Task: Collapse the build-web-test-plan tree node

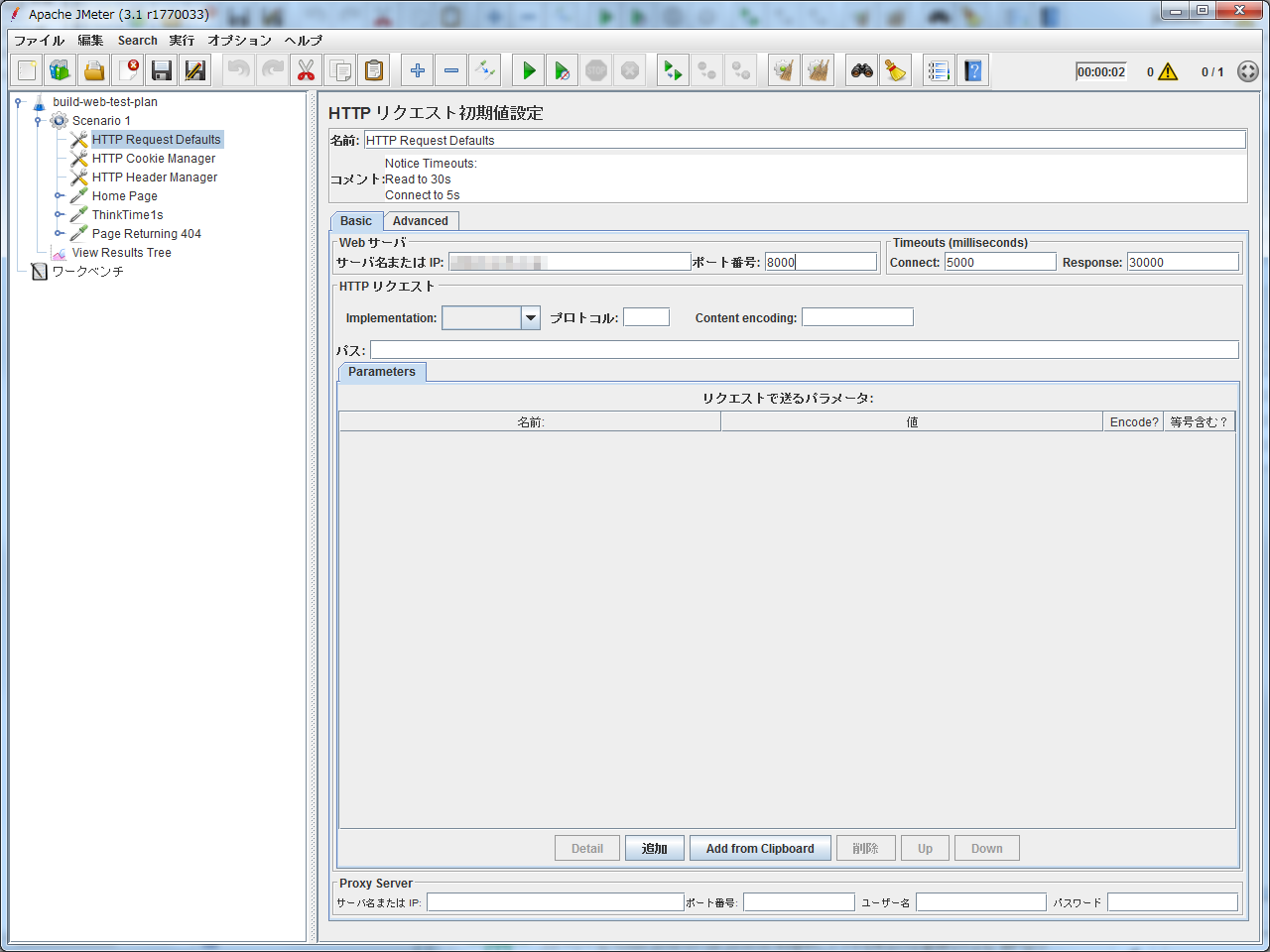Action: click(x=18, y=102)
